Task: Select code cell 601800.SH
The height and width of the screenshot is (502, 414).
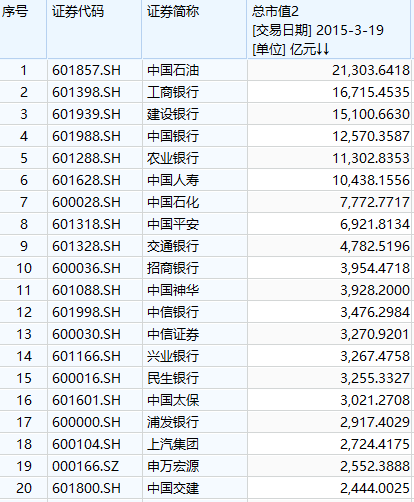Action: [x=95, y=488]
